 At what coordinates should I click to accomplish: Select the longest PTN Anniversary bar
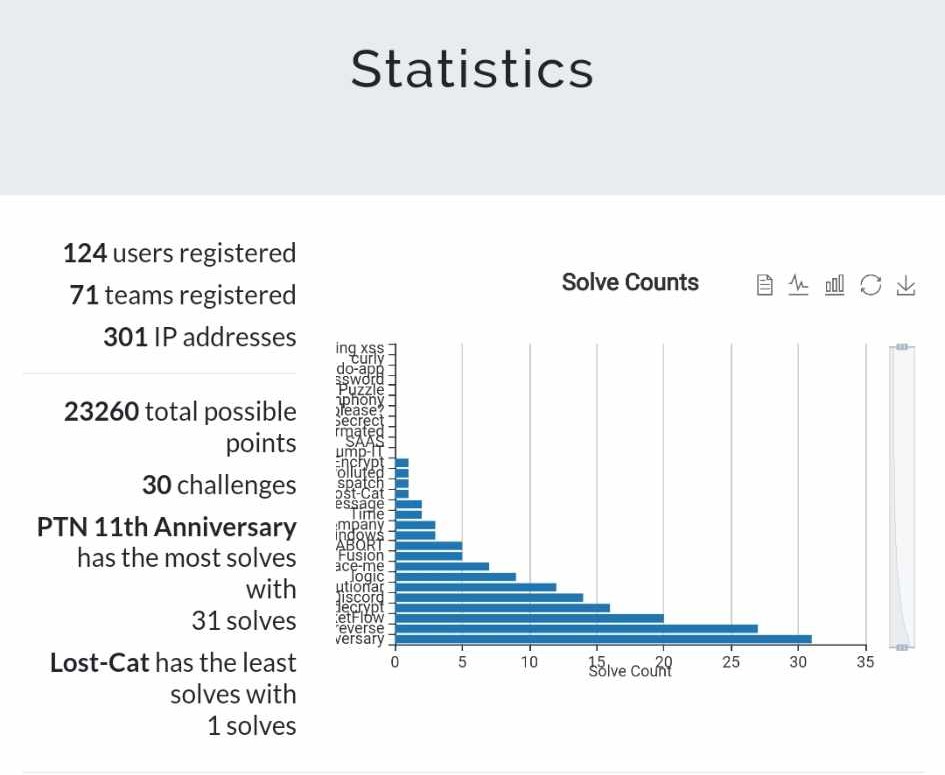pyautogui.click(x=600, y=637)
